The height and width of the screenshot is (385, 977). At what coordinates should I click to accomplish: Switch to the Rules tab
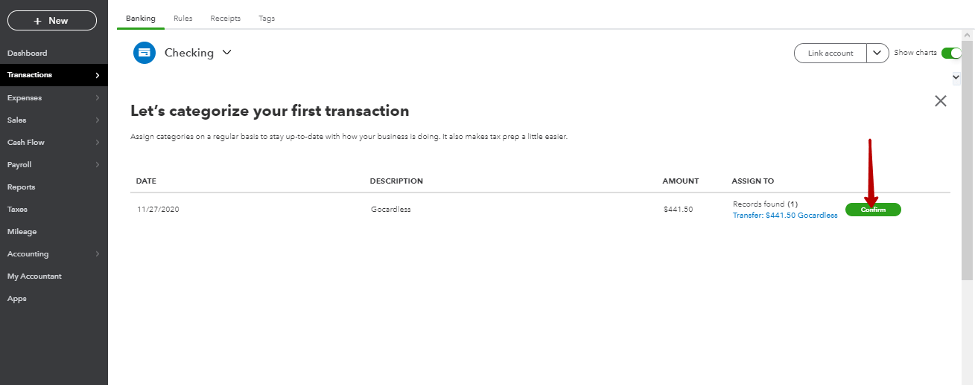coord(183,19)
